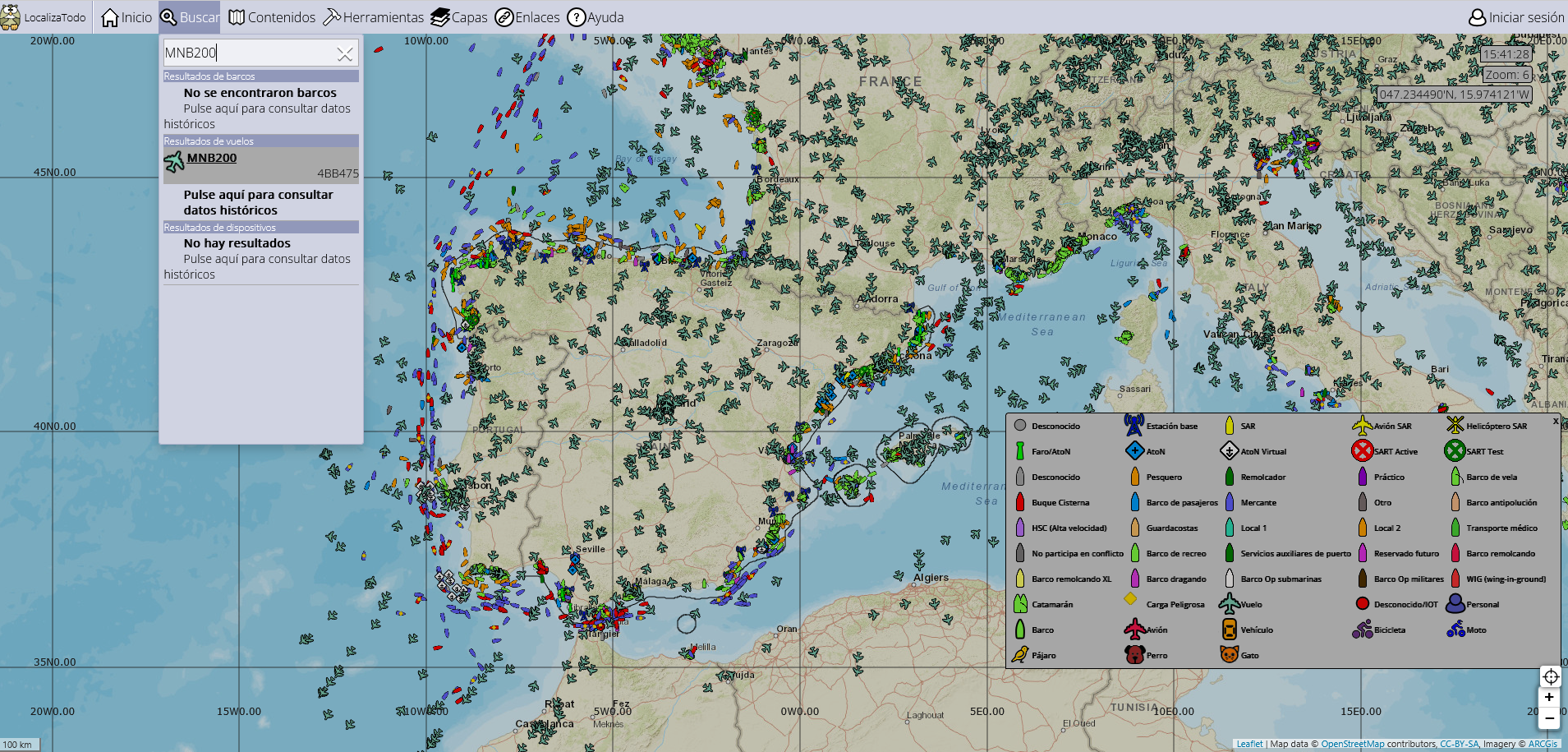Screen dimensions: 1568x752
Task: Open the Contenidos menu
Action: pyautogui.click(x=272, y=17)
